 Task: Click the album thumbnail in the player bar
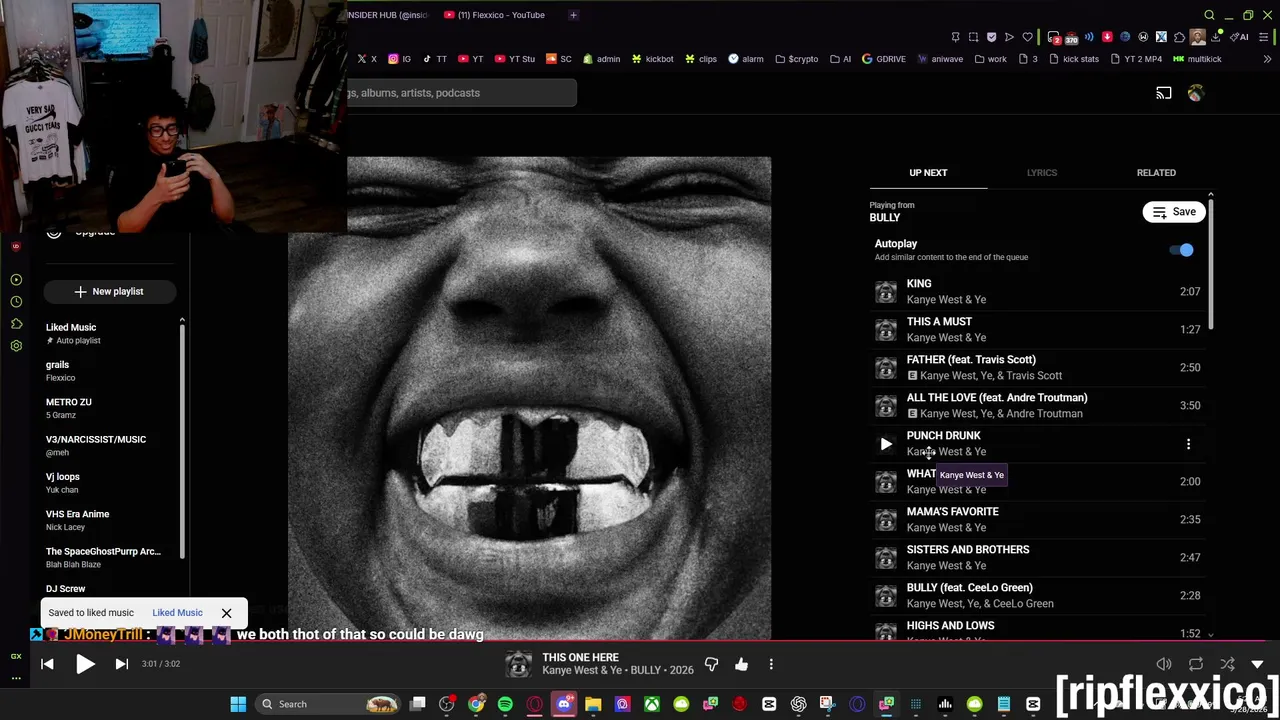click(518, 664)
